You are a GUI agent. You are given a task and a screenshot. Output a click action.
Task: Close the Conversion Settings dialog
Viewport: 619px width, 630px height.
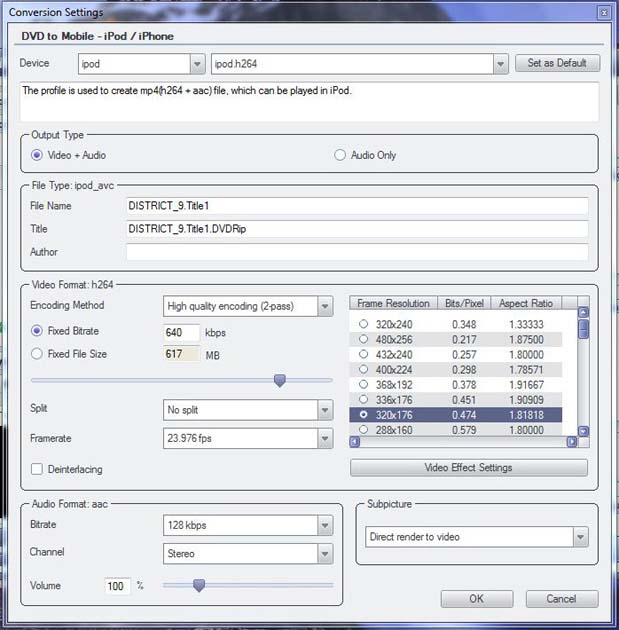tap(603, 13)
